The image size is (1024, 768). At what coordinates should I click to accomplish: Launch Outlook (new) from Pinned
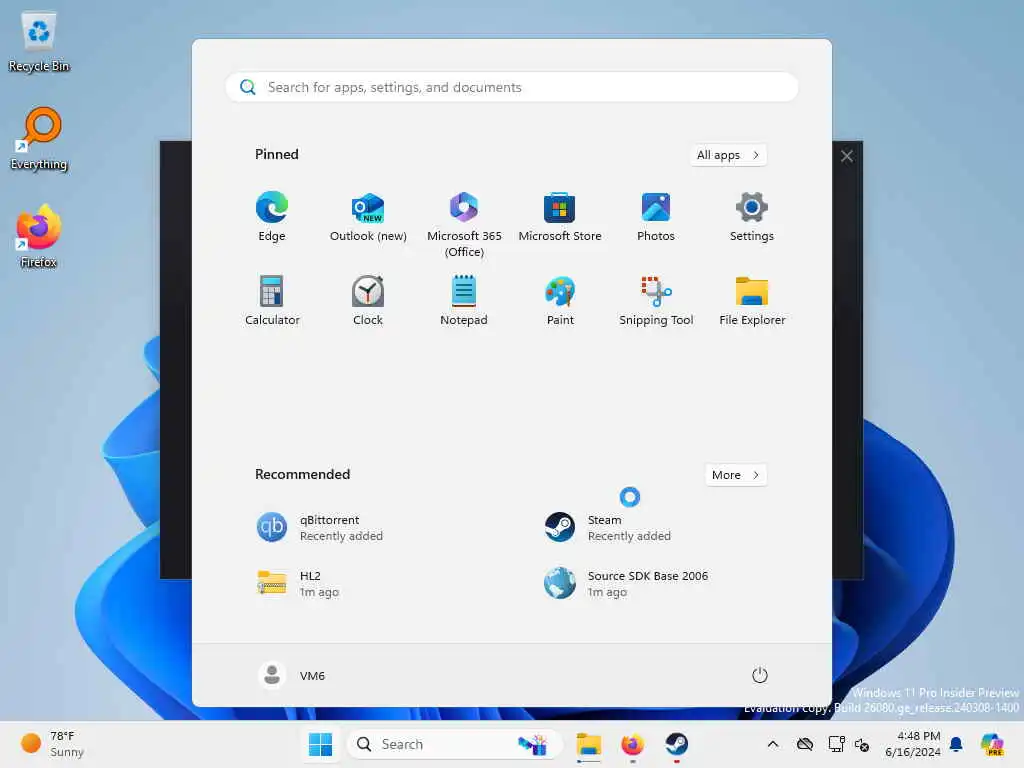pos(368,217)
